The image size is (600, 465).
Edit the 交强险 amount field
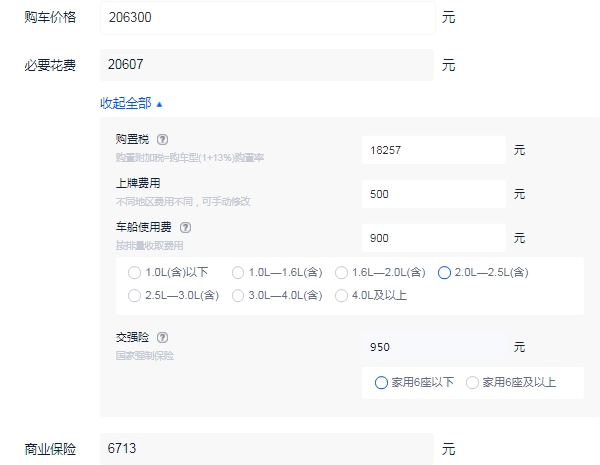click(x=433, y=348)
